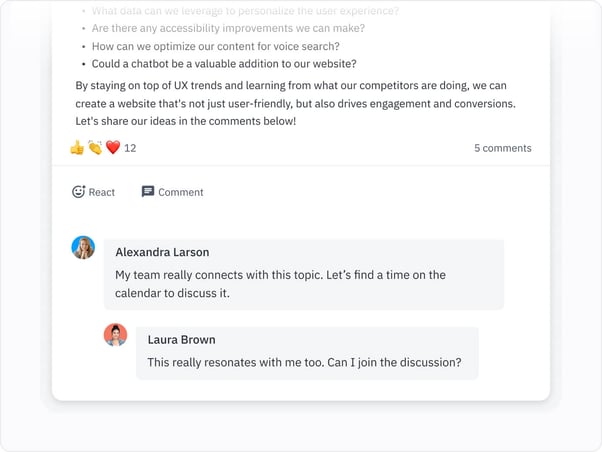Click the voice search optimization bullet point

click(215, 46)
